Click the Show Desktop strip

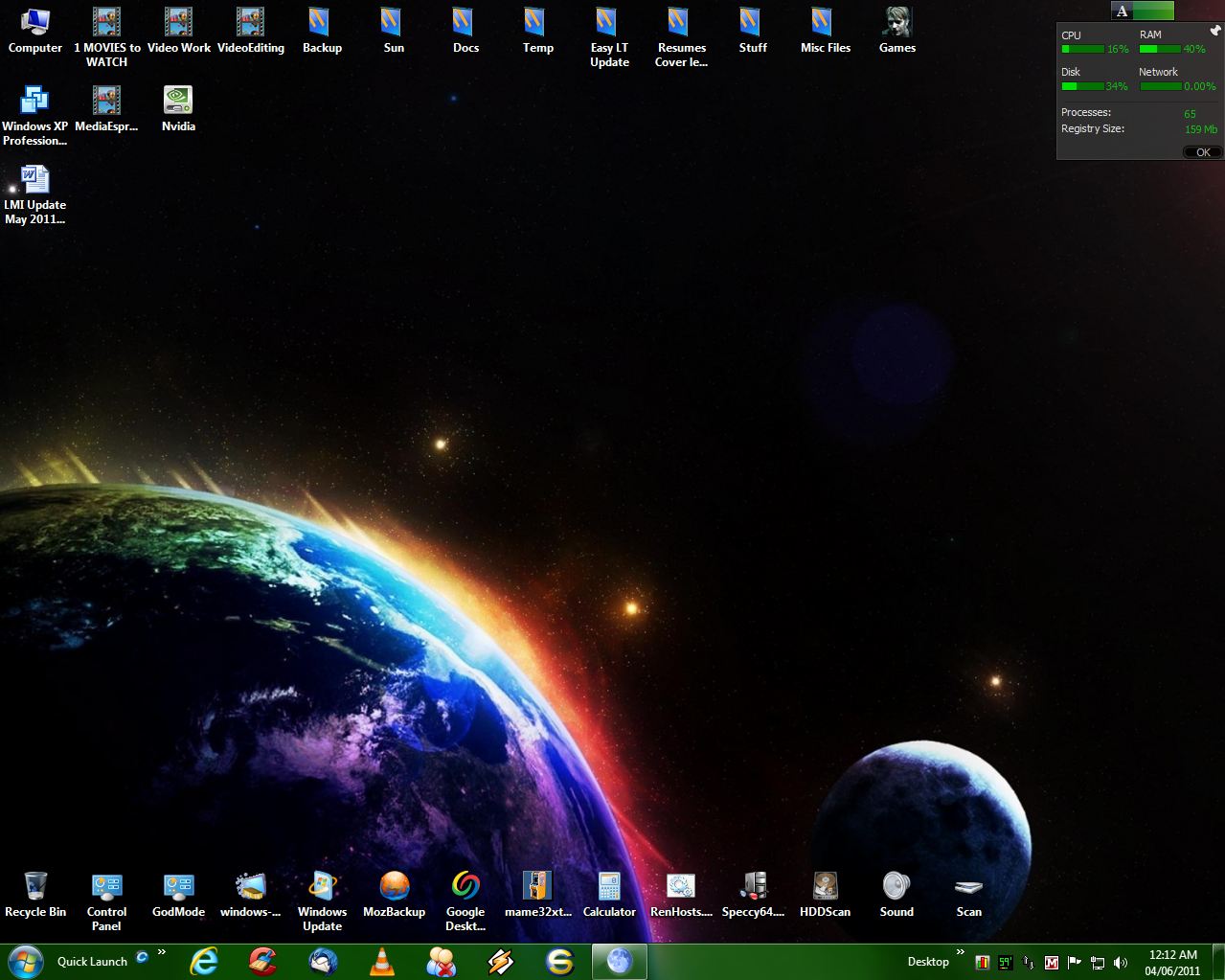click(x=1217, y=962)
